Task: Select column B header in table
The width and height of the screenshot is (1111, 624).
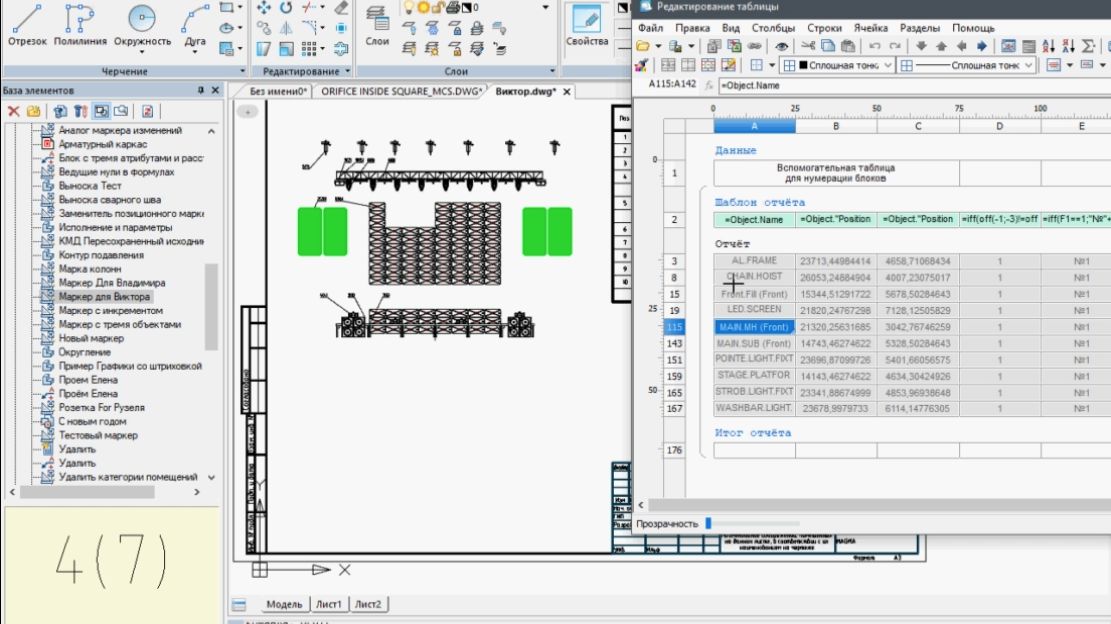Action: pos(836,126)
